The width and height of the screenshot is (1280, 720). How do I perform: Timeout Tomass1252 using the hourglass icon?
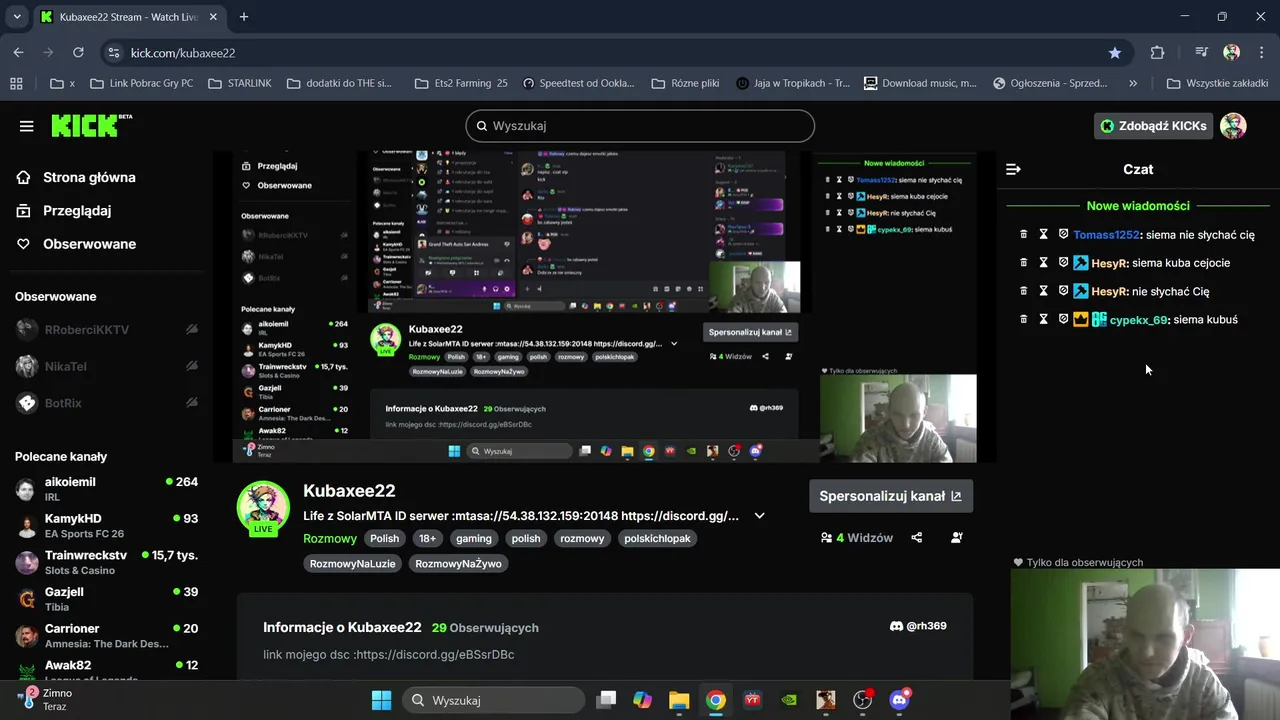point(1043,234)
